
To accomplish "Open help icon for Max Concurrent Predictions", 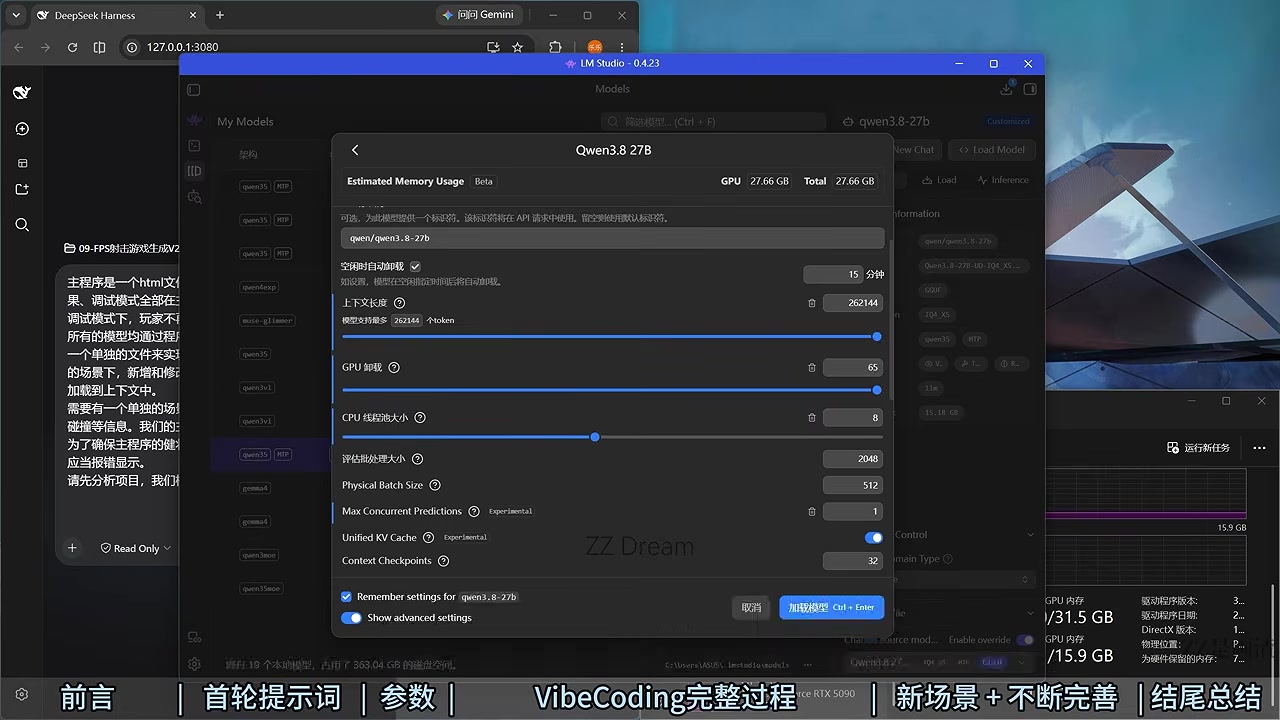I will tap(474, 511).
